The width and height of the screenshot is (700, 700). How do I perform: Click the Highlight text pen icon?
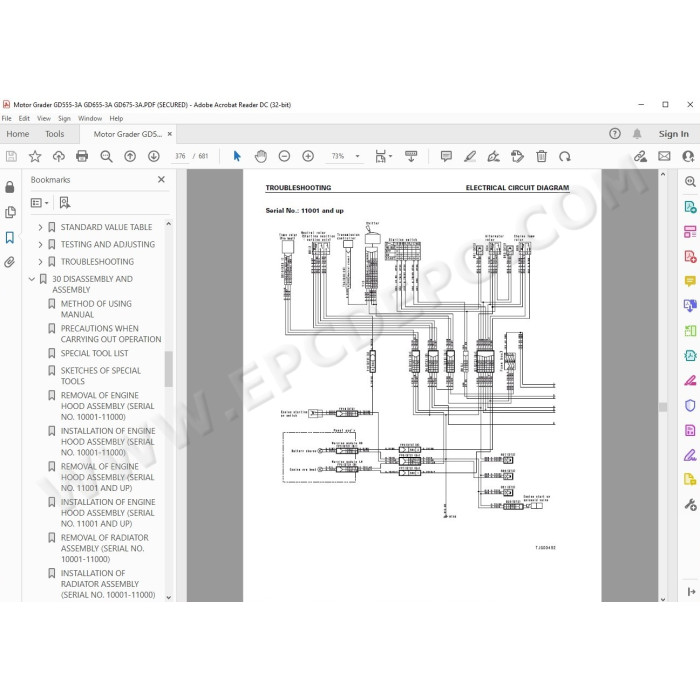470,156
